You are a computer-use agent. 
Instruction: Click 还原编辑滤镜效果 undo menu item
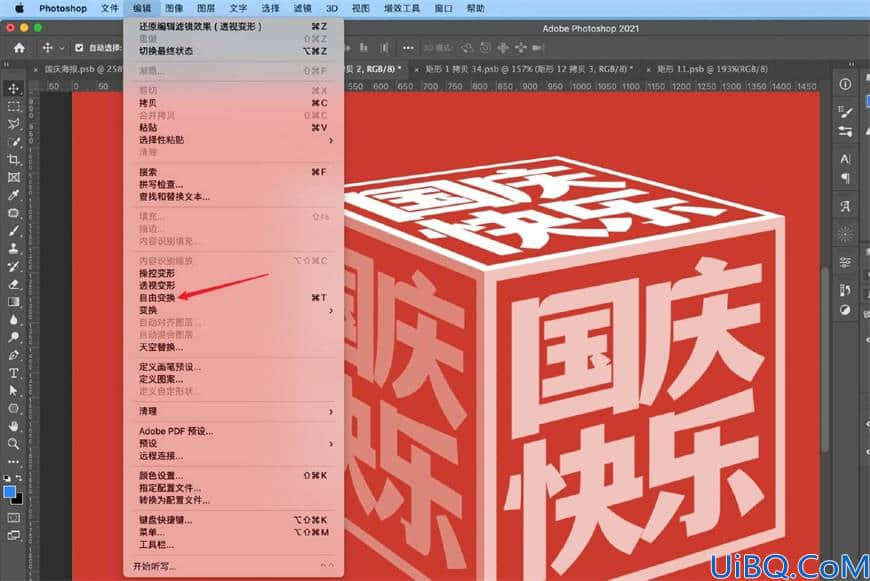[x=234, y=26]
